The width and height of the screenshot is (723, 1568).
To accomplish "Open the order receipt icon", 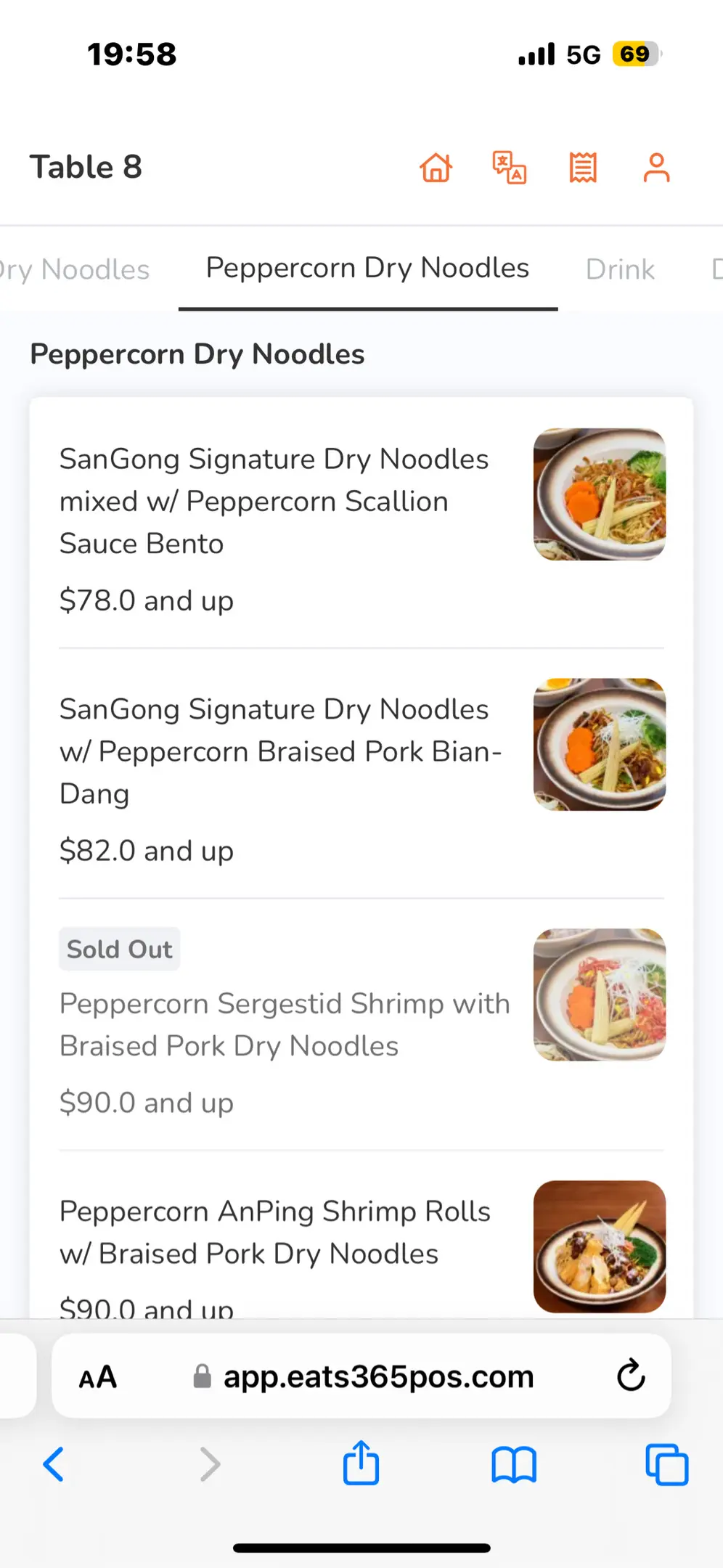I will pos(583,168).
